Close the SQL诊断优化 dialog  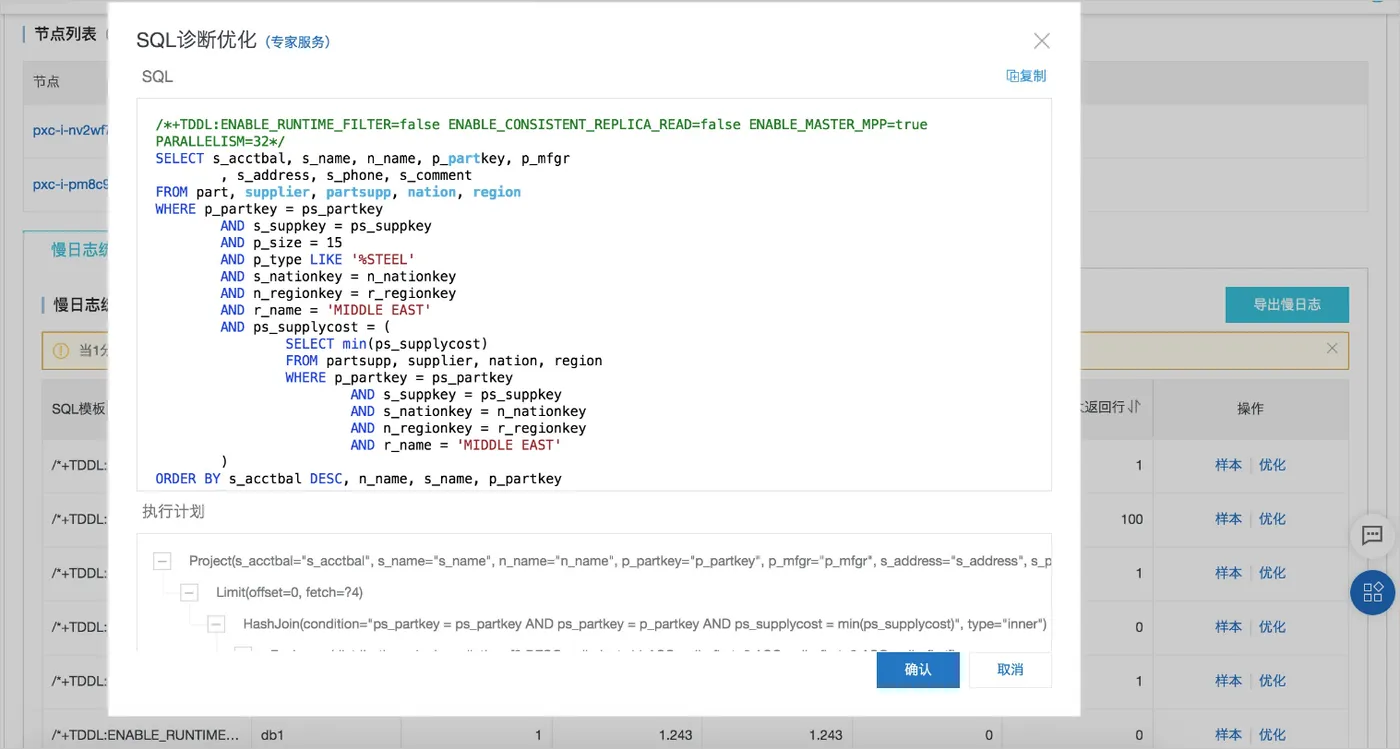(1041, 41)
